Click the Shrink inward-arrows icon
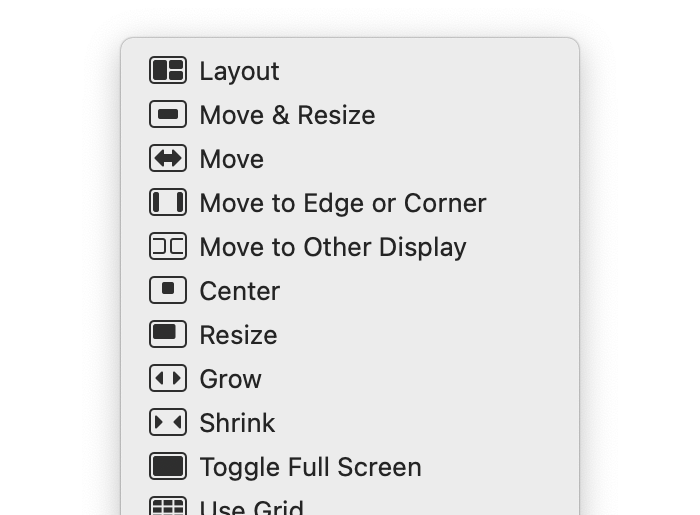 (168, 423)
